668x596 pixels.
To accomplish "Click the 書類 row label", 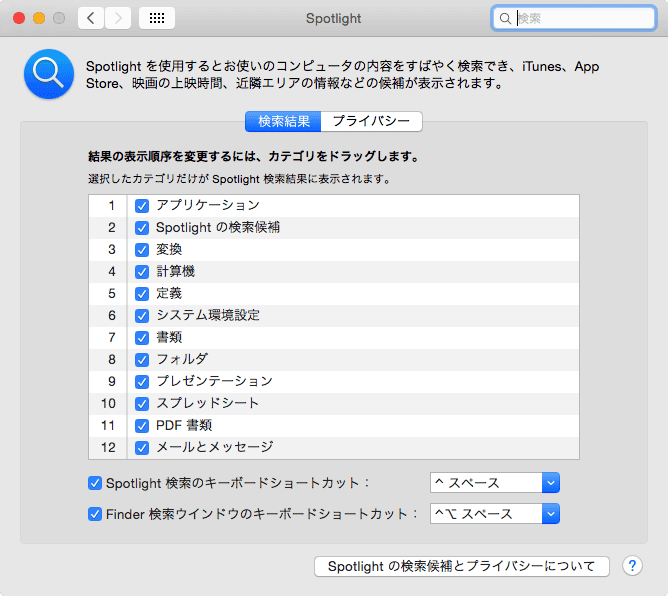I will (x=169, y=337).
